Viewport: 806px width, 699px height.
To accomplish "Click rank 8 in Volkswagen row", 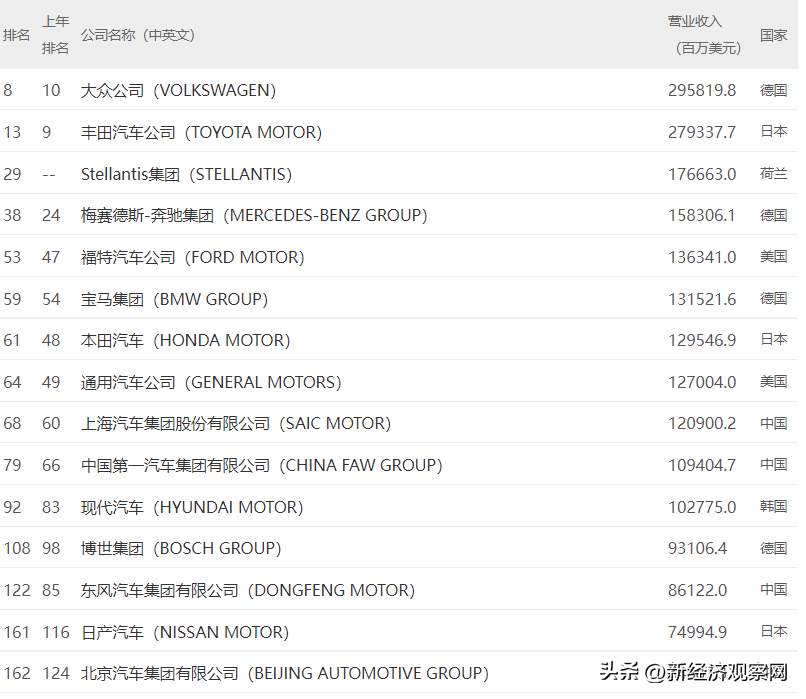I will tap(8, 90).
